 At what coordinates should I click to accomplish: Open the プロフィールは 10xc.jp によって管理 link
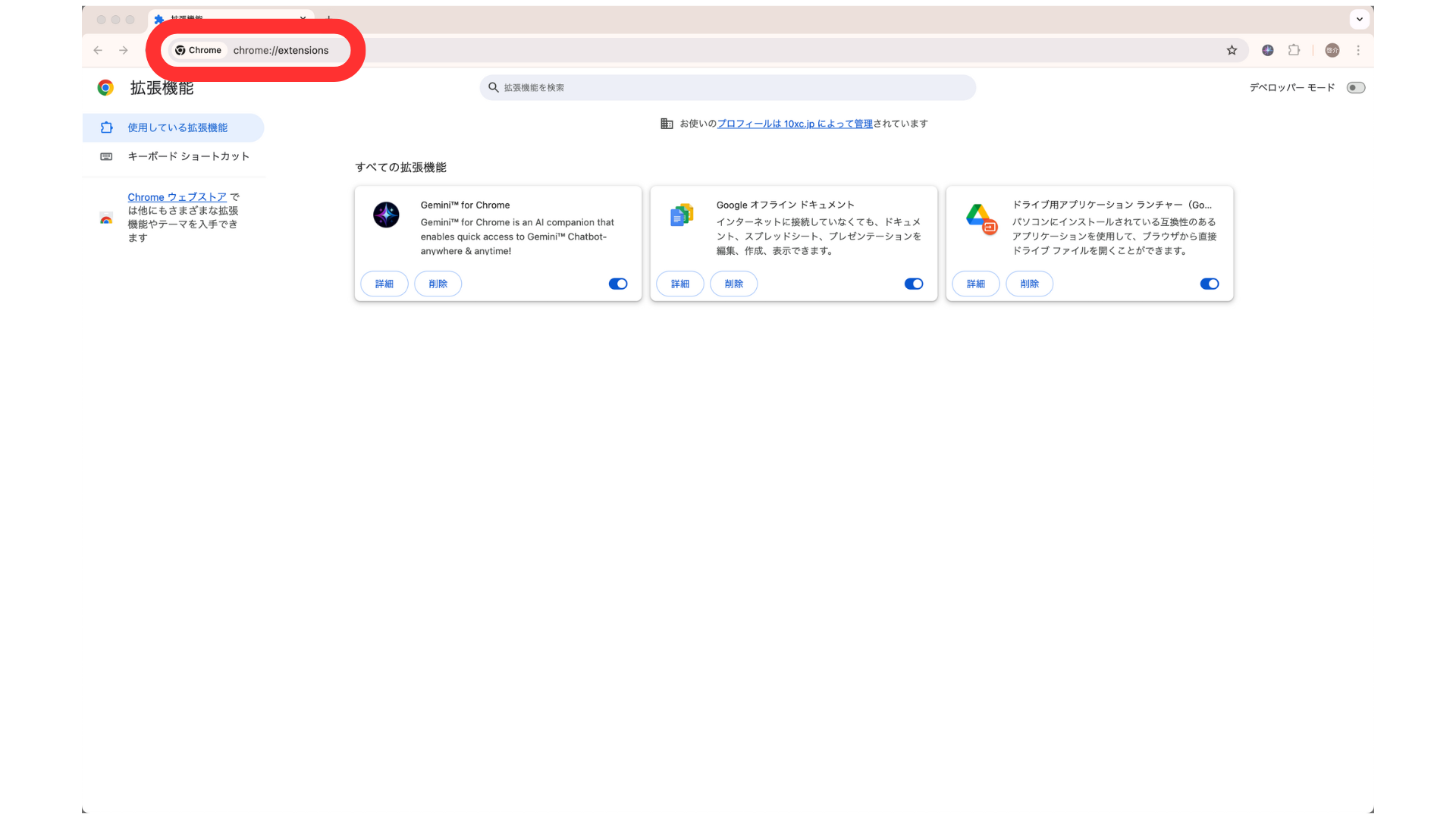(795, 124)
